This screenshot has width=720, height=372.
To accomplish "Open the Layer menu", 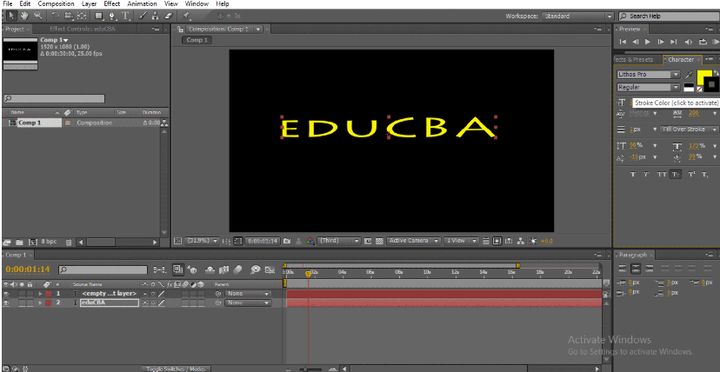I will coord(89,4).
